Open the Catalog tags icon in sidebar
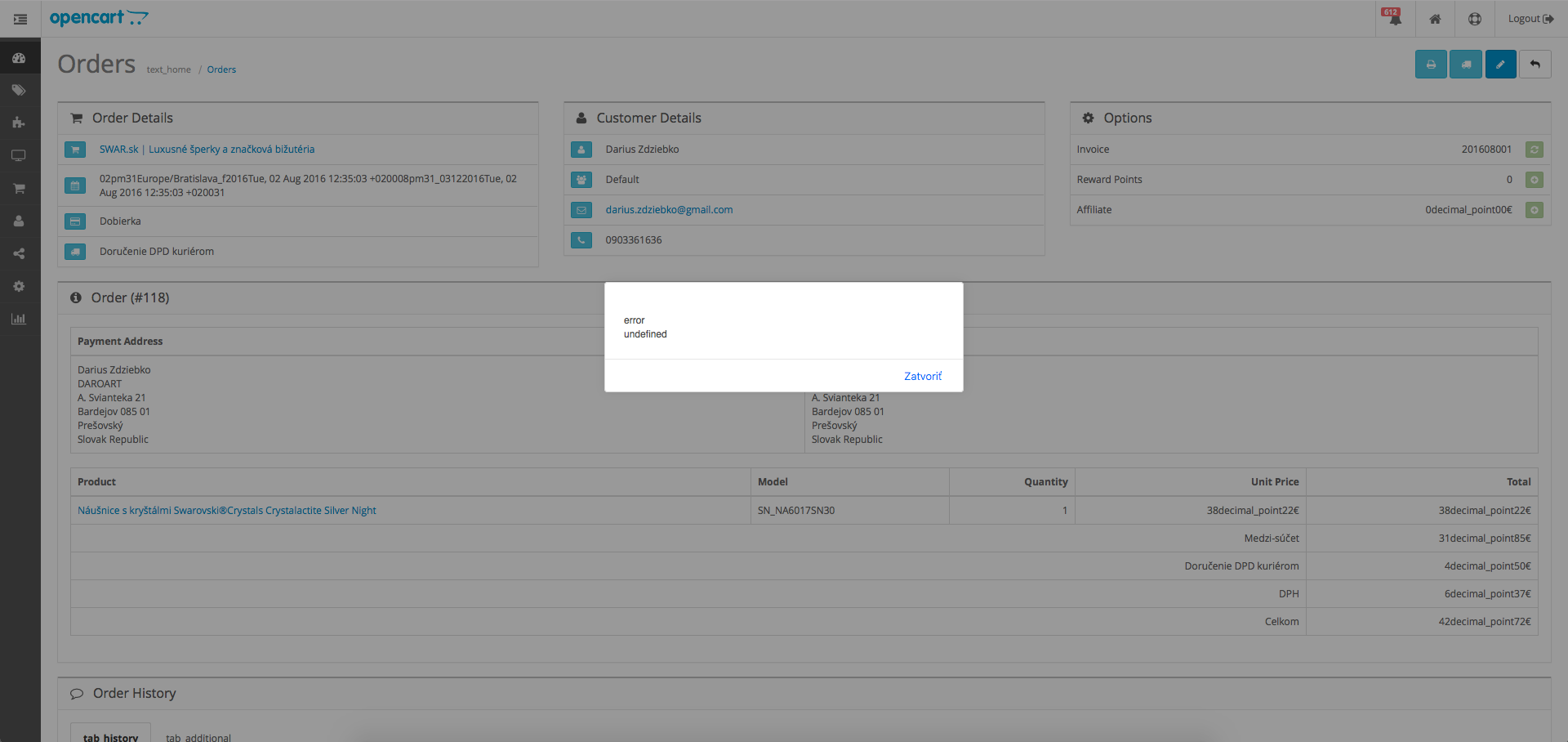1568x742 pixels. point(19,91)
